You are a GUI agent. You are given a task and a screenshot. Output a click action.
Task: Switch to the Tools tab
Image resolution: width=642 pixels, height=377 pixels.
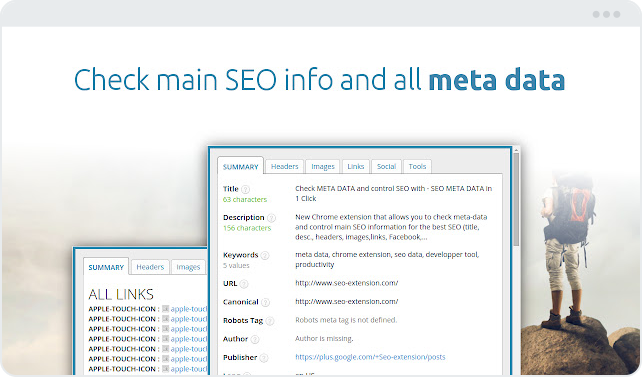click(x=417, y=166)
